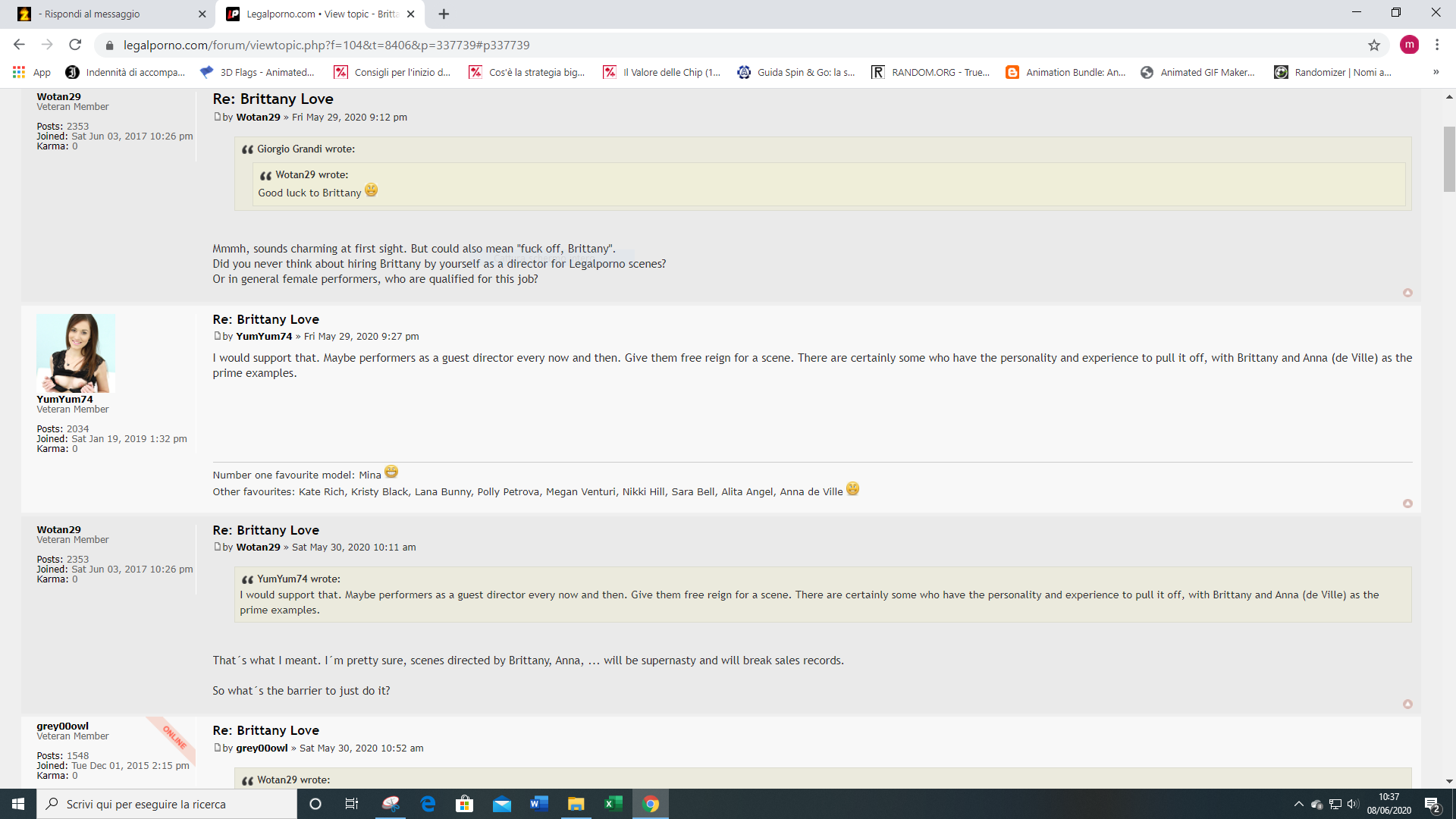Click post icon beside 10:52 am post
This screenshot has width=1456, height=819.
point(217,748)
